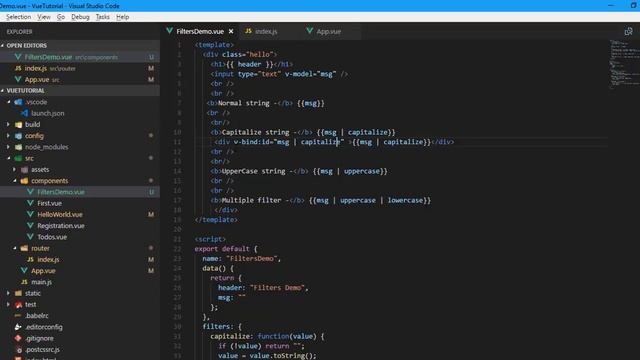This screenshot has height=360, width=640.
Task: Switch to the index.js editor tab
Action: pos(266,31)
